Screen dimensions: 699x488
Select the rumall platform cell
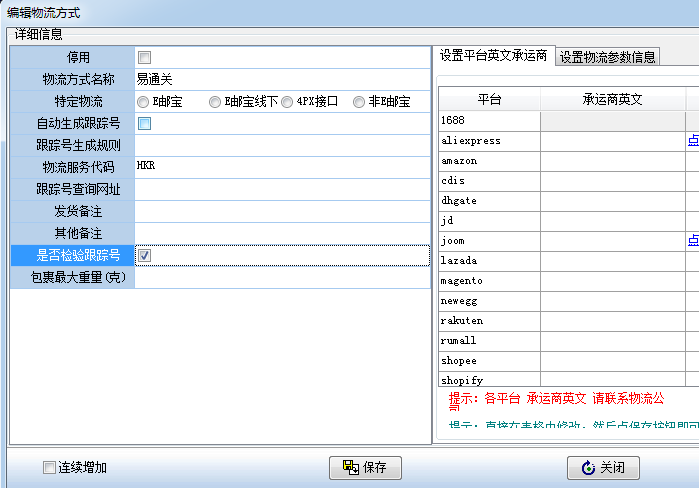[x=489, y=341]
